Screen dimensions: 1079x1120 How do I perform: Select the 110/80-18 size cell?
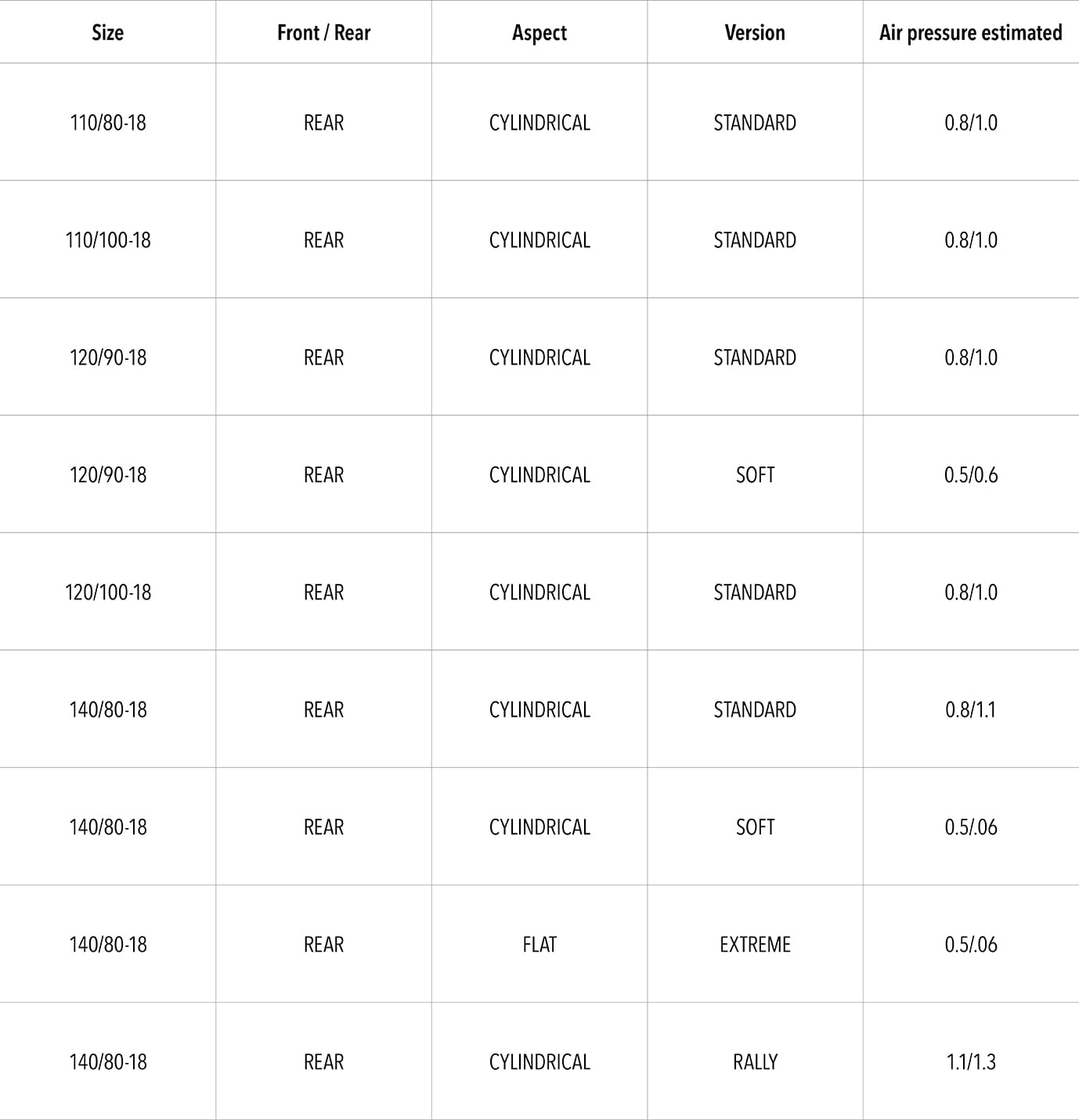[108, 123]
